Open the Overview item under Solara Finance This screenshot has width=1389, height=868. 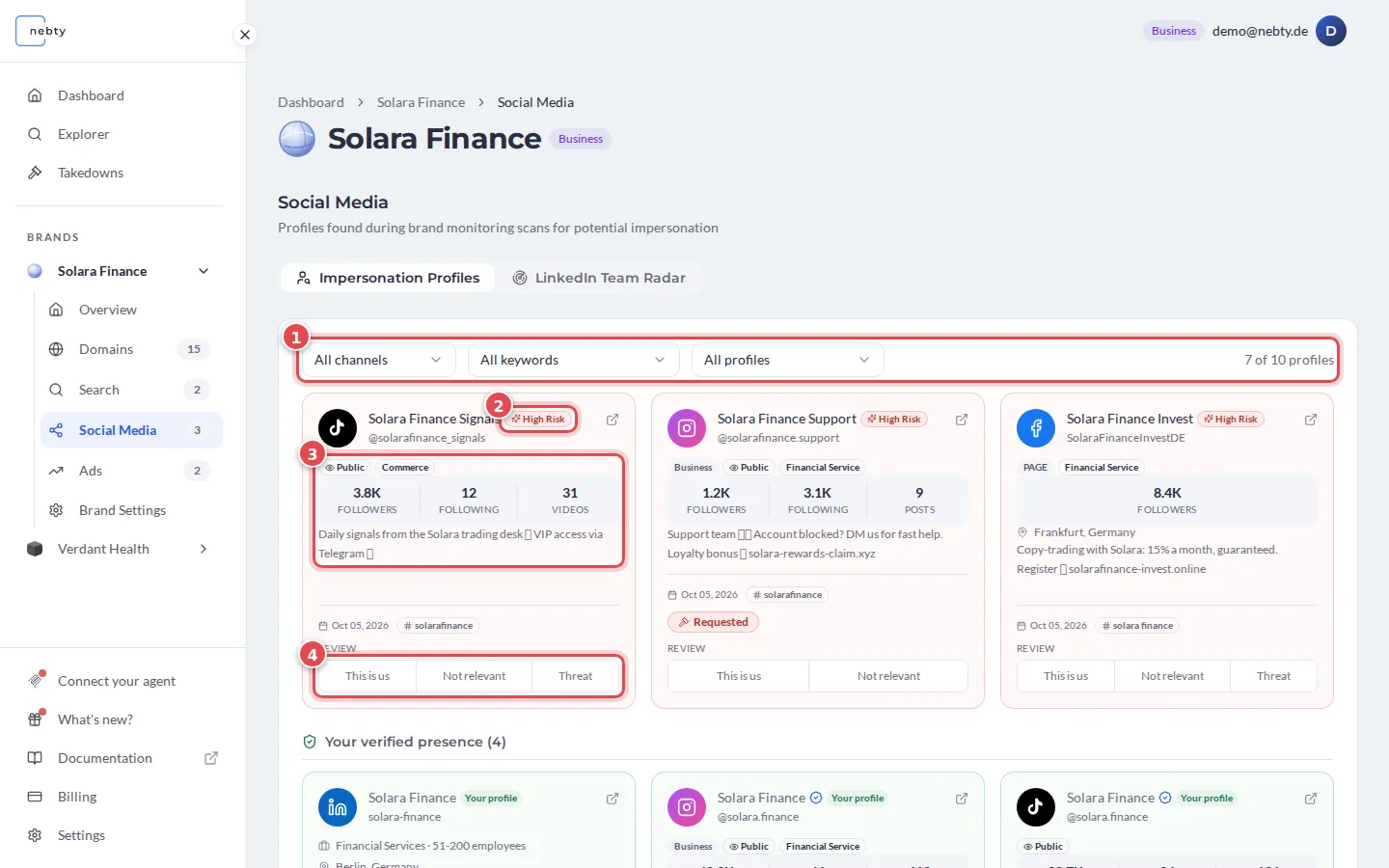point(131,310)
